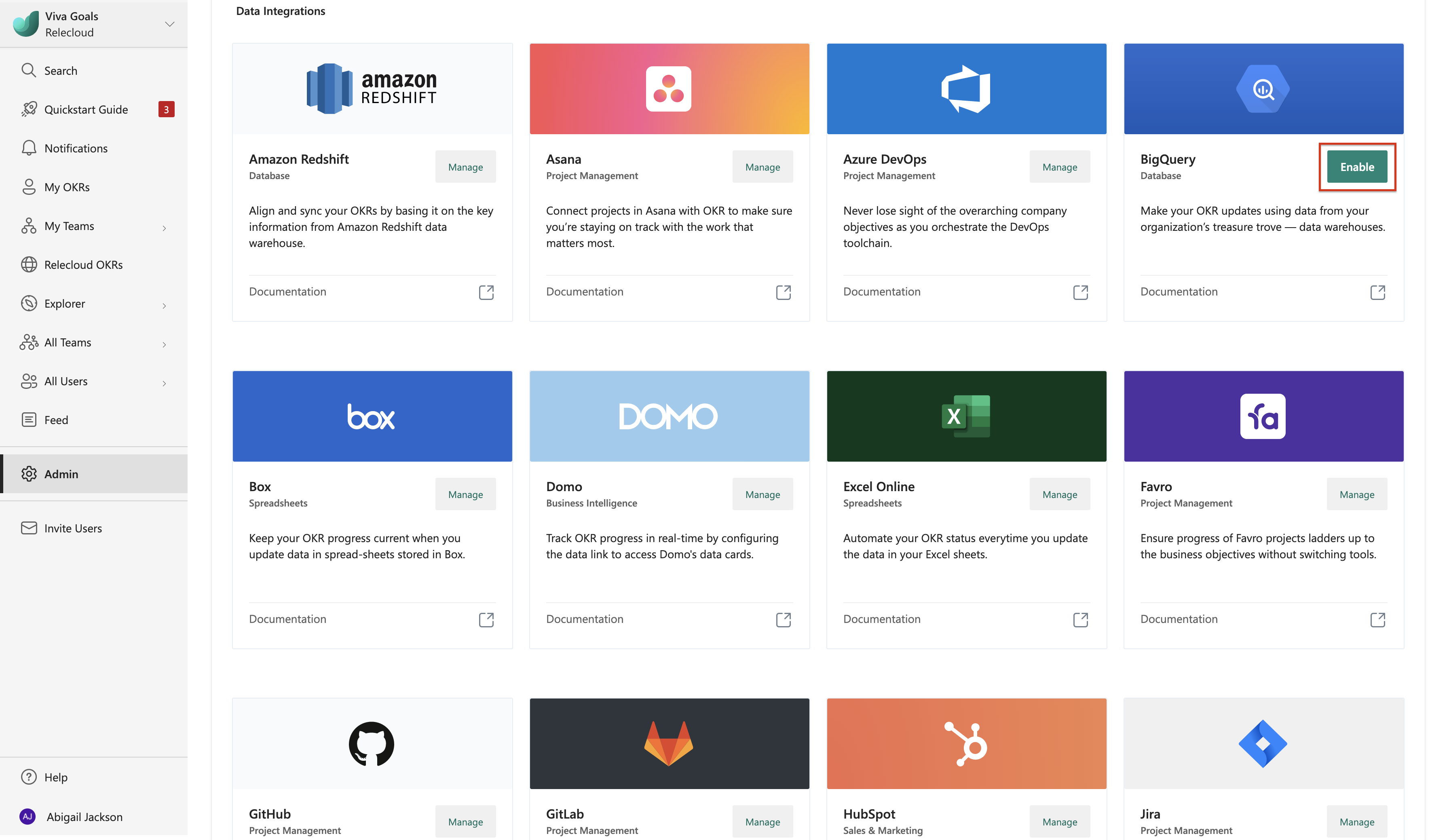Click Abigail Jackson's avatar icon
This screenshot has width=1449, height=840.
point(27,817)
